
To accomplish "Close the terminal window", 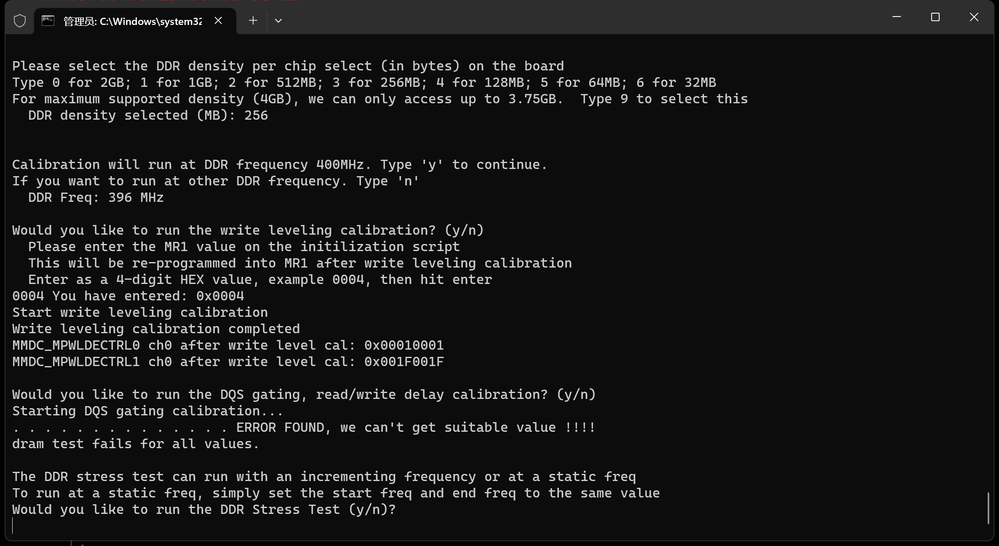I will pos(973,17).
